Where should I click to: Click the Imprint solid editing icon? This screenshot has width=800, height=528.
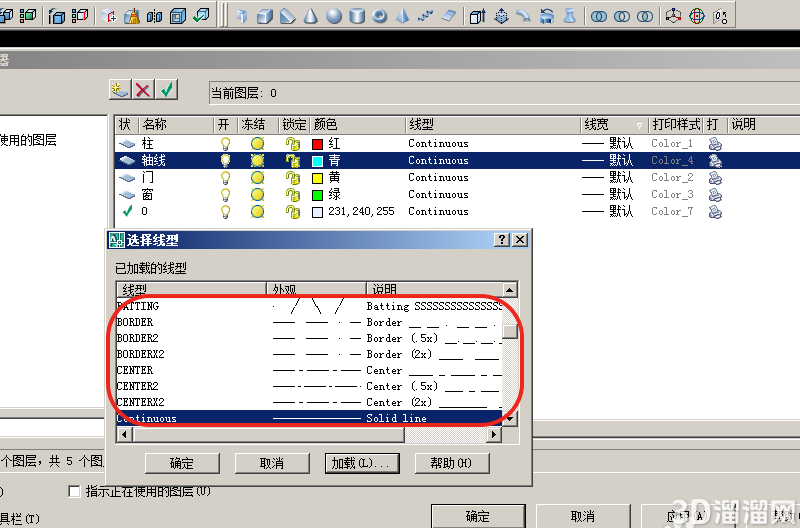pos(109,16)
